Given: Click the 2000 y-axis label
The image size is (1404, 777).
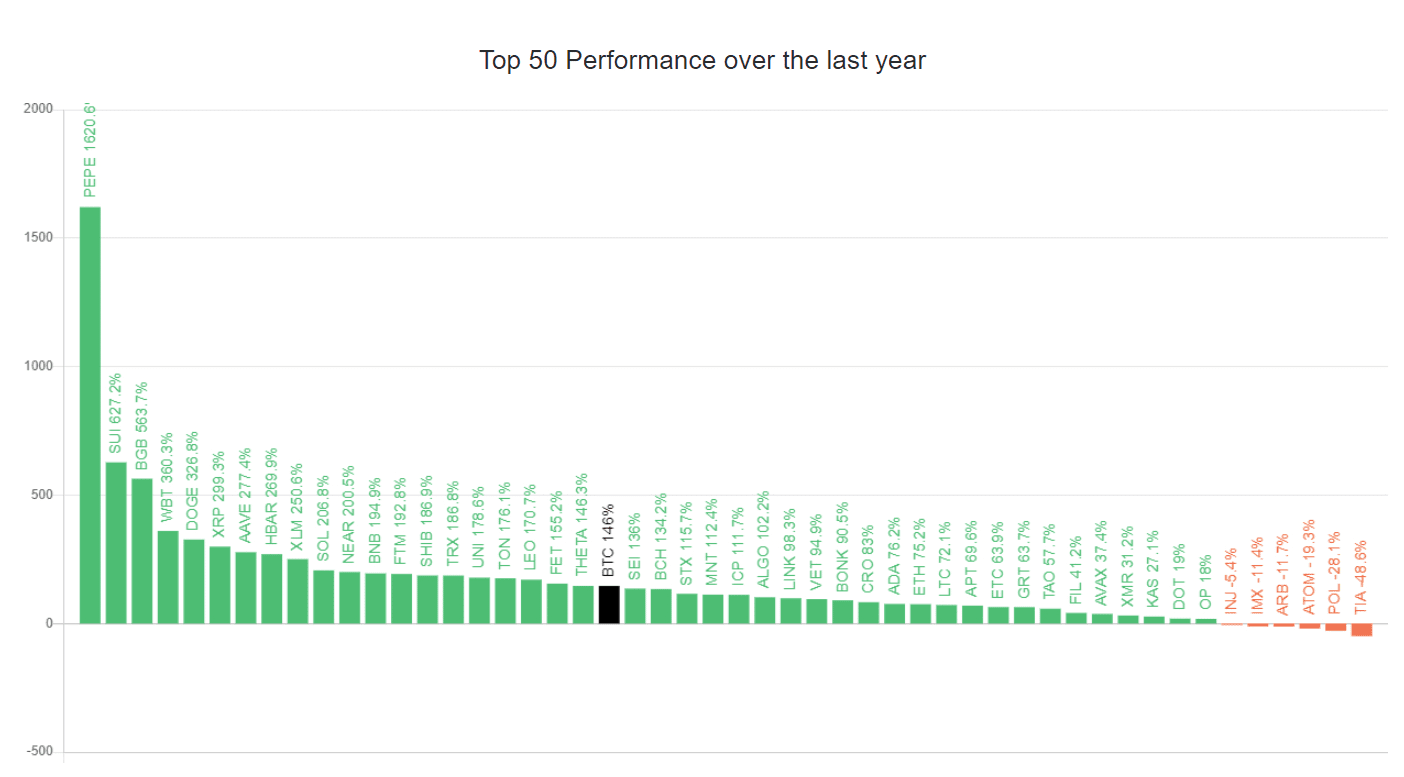Looking at the screenshot, I should click(38, 109).
